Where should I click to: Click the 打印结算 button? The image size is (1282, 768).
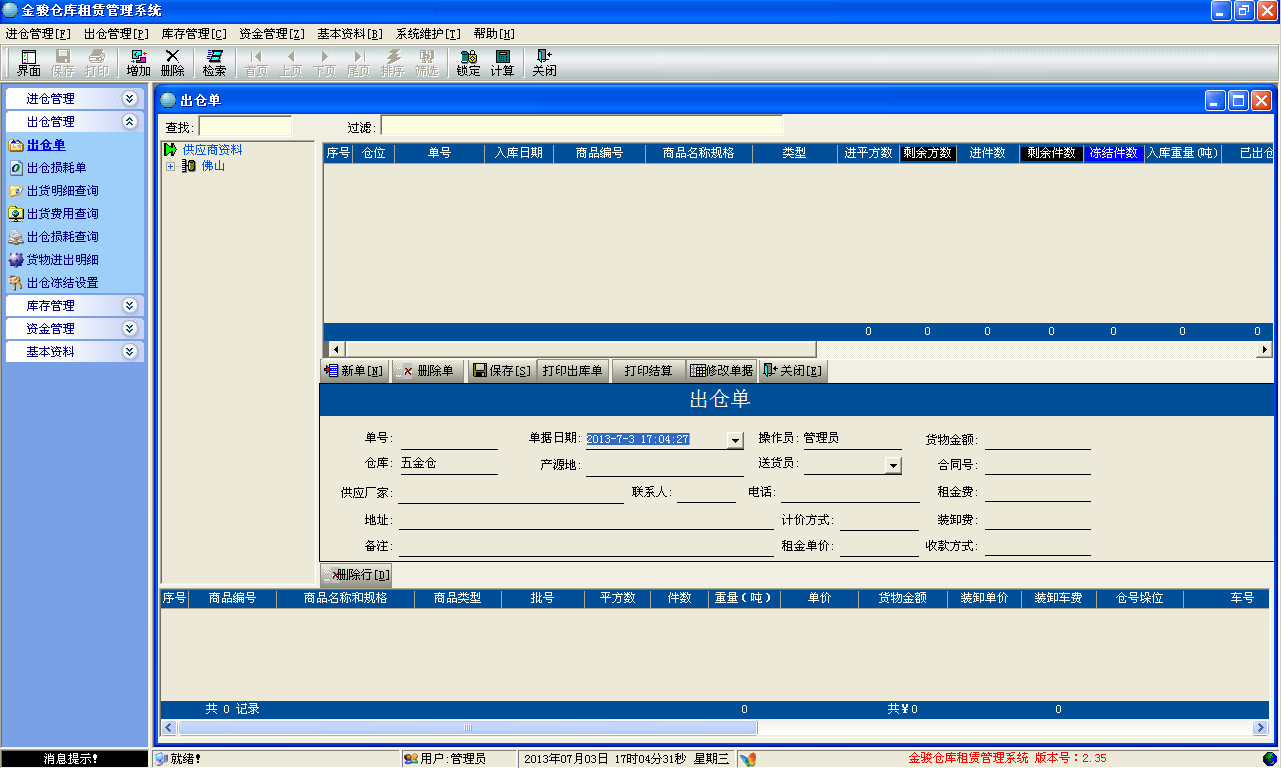[648, 371]
